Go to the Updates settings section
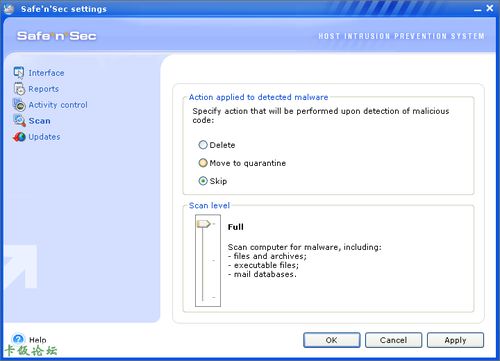The width and height of the screenshot is (500, 361). pos(44,137)
